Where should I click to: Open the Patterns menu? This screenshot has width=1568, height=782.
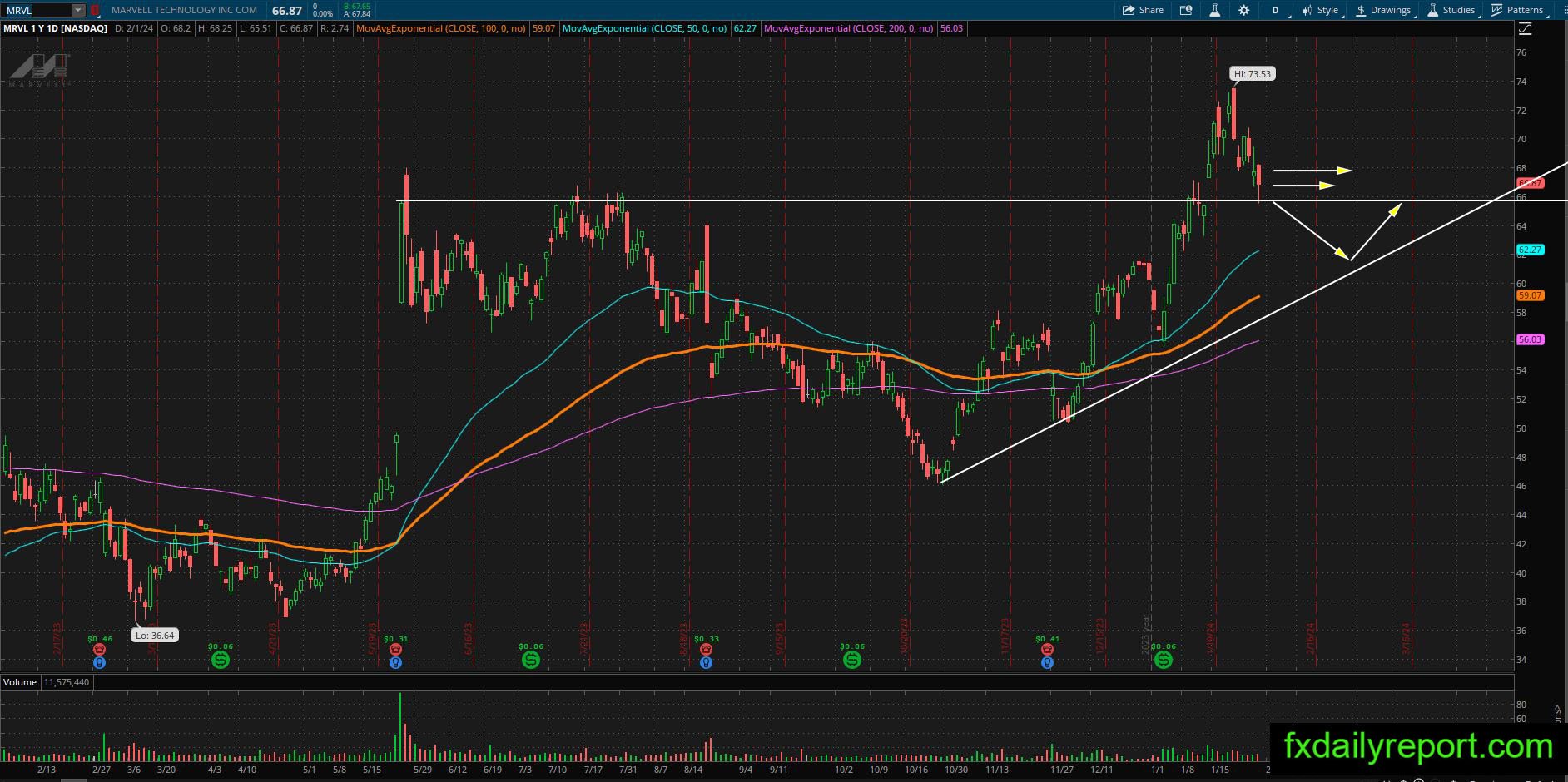(x=1518, y=10)
